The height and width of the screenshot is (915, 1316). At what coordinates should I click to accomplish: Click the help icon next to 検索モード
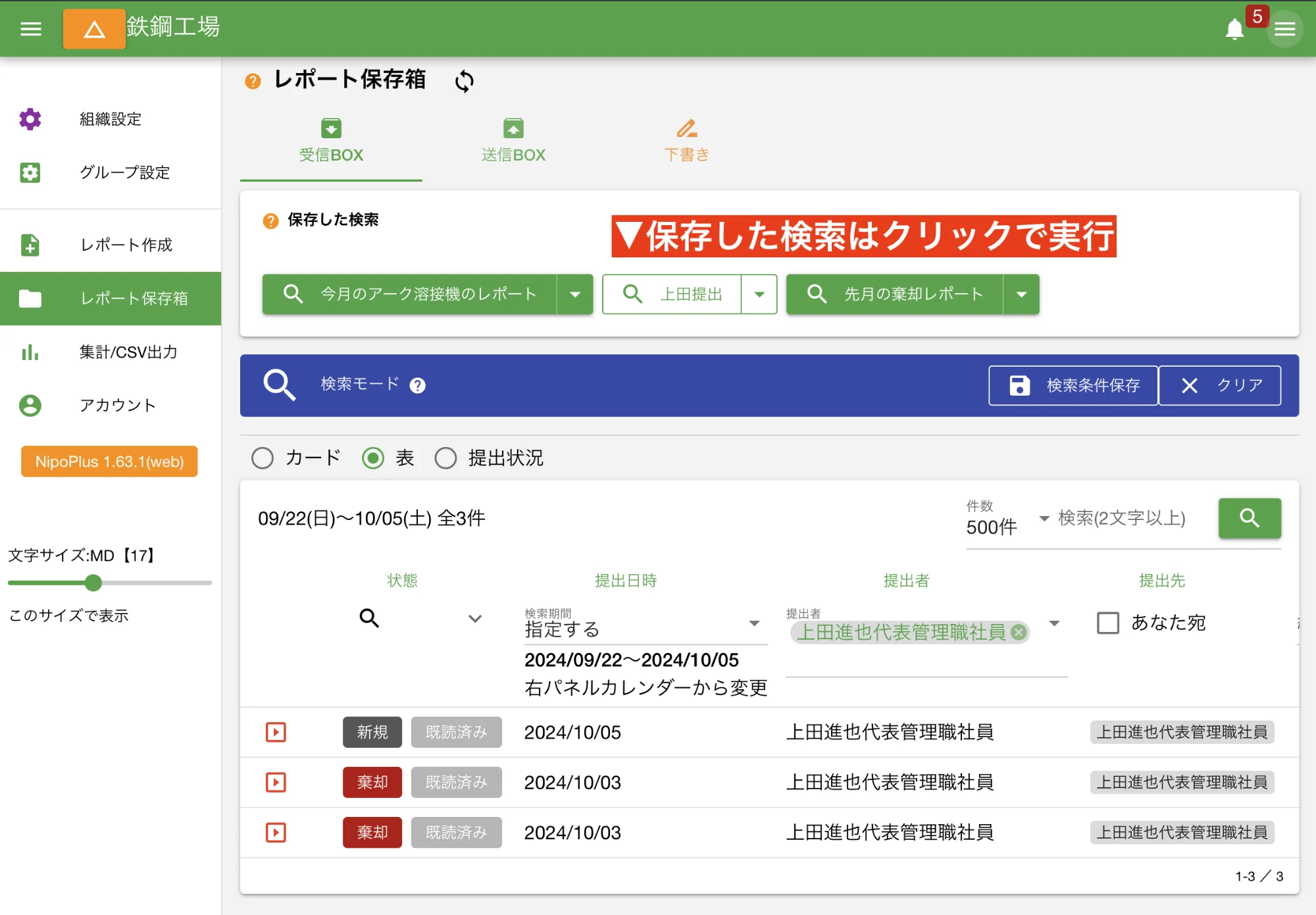pyautogui.click(x=417, y=386)
